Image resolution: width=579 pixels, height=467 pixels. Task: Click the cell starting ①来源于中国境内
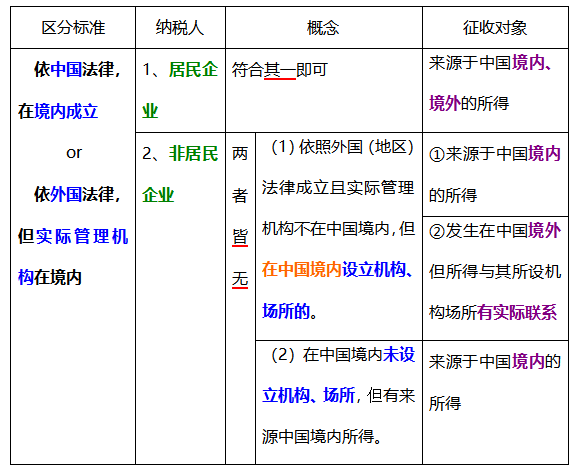pyautogui.click(x=495, y=174)
